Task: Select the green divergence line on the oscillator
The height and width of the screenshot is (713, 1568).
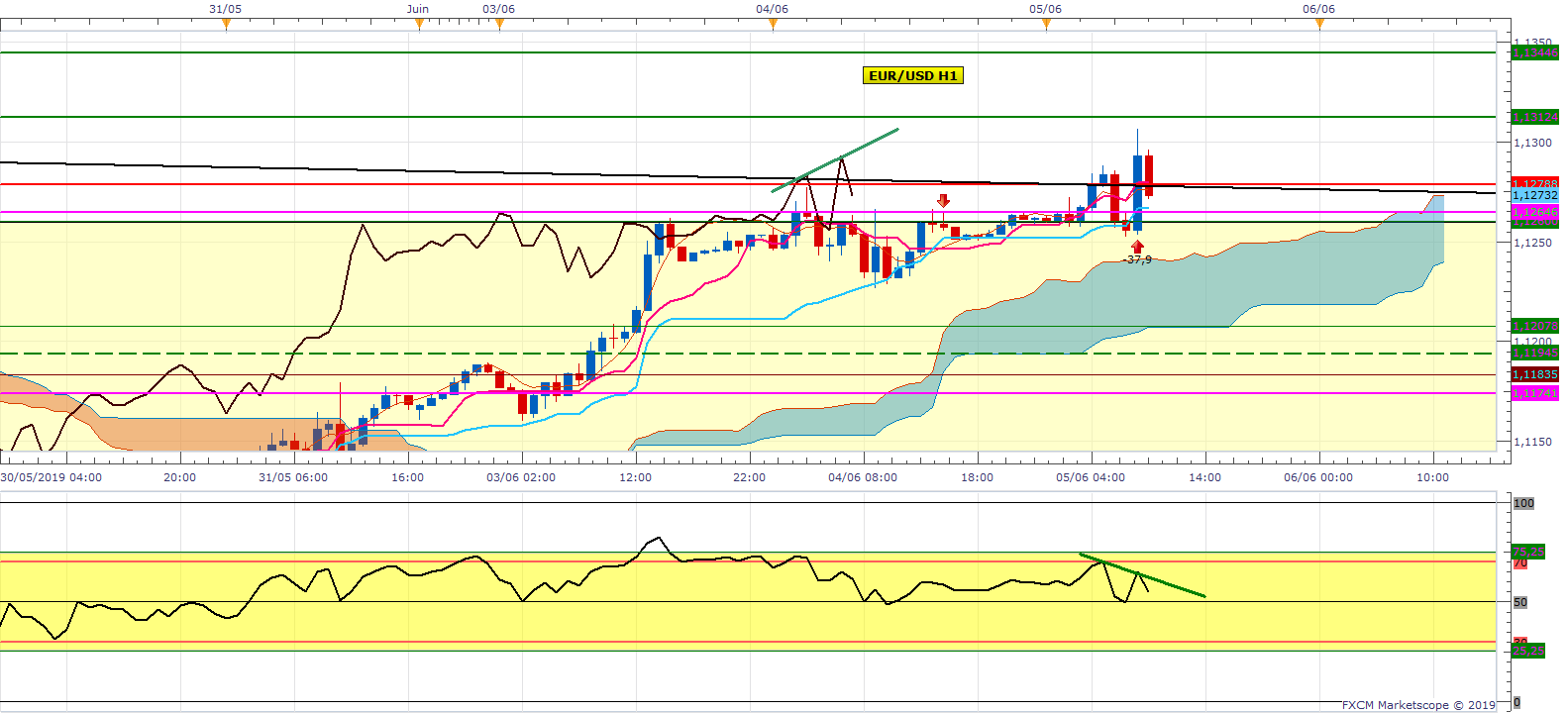Action: tap(1142, 575)
